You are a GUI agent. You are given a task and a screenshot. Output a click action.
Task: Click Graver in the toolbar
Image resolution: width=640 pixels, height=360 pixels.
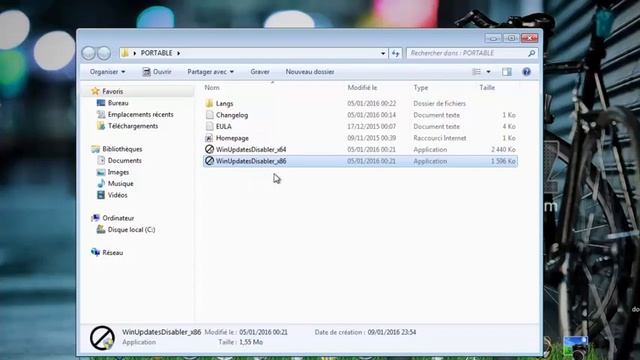[260, 72]
